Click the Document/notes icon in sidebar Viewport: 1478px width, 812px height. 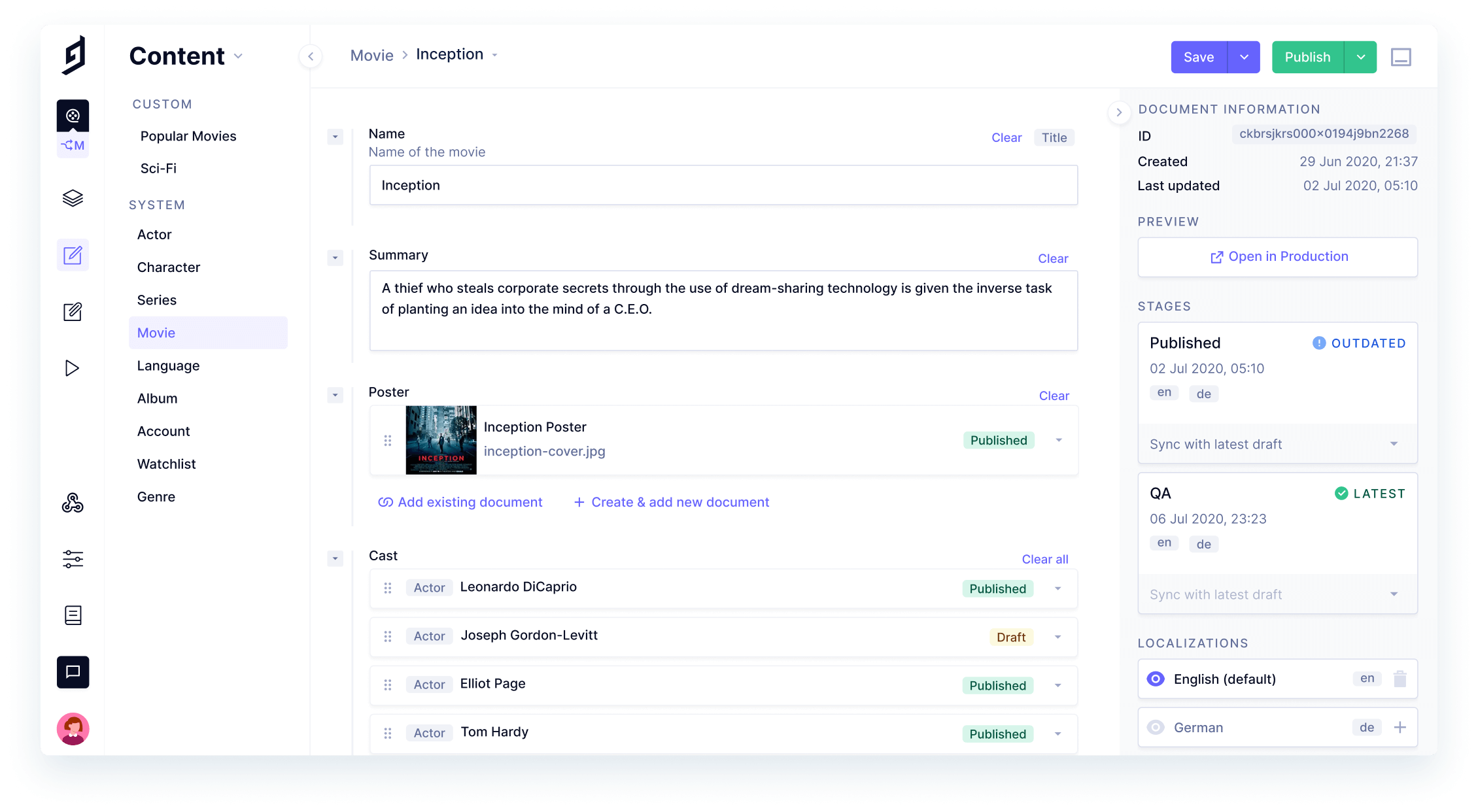point(74,614)
